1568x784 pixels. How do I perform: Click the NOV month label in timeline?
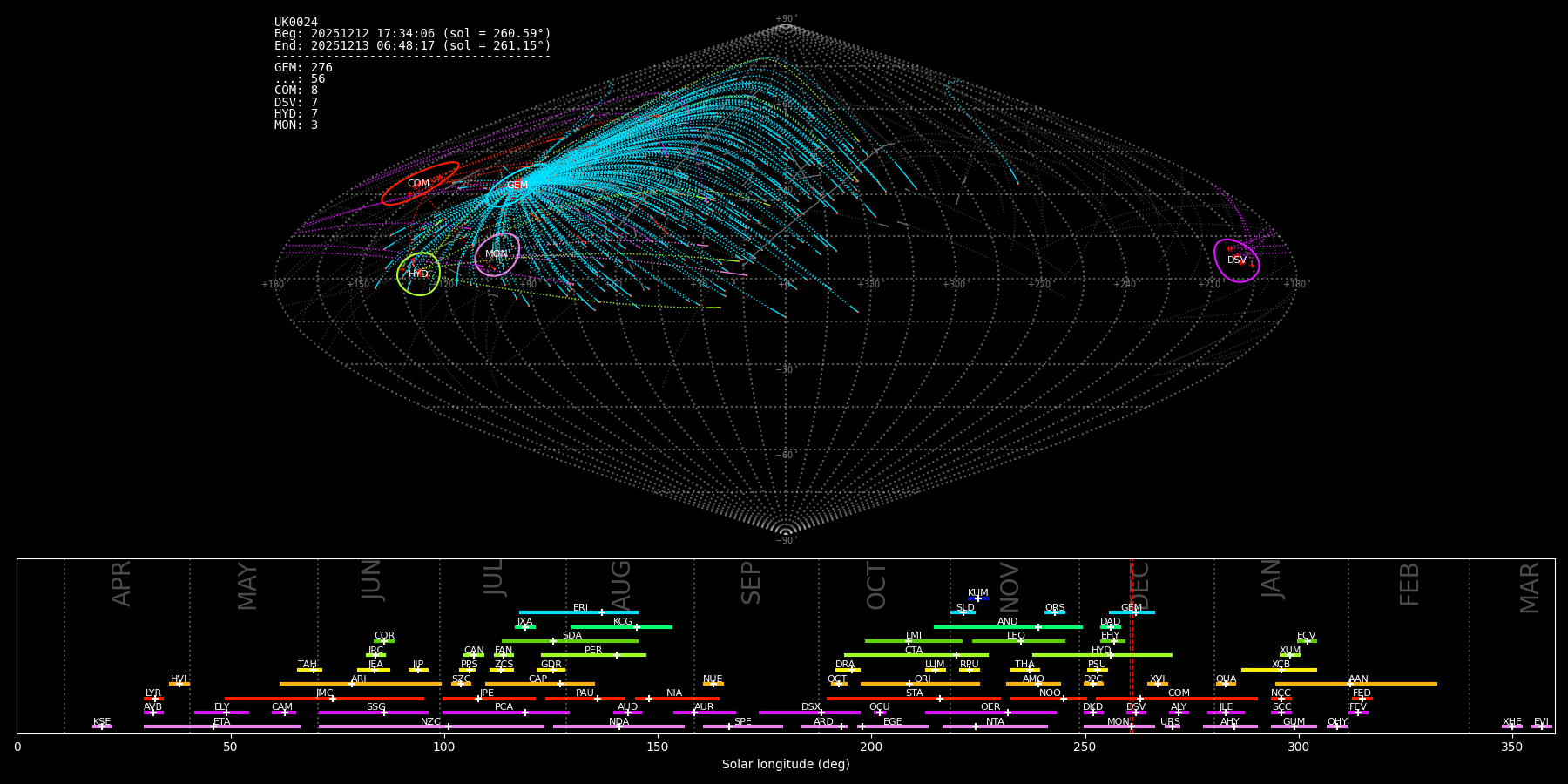click(1009, 587)
